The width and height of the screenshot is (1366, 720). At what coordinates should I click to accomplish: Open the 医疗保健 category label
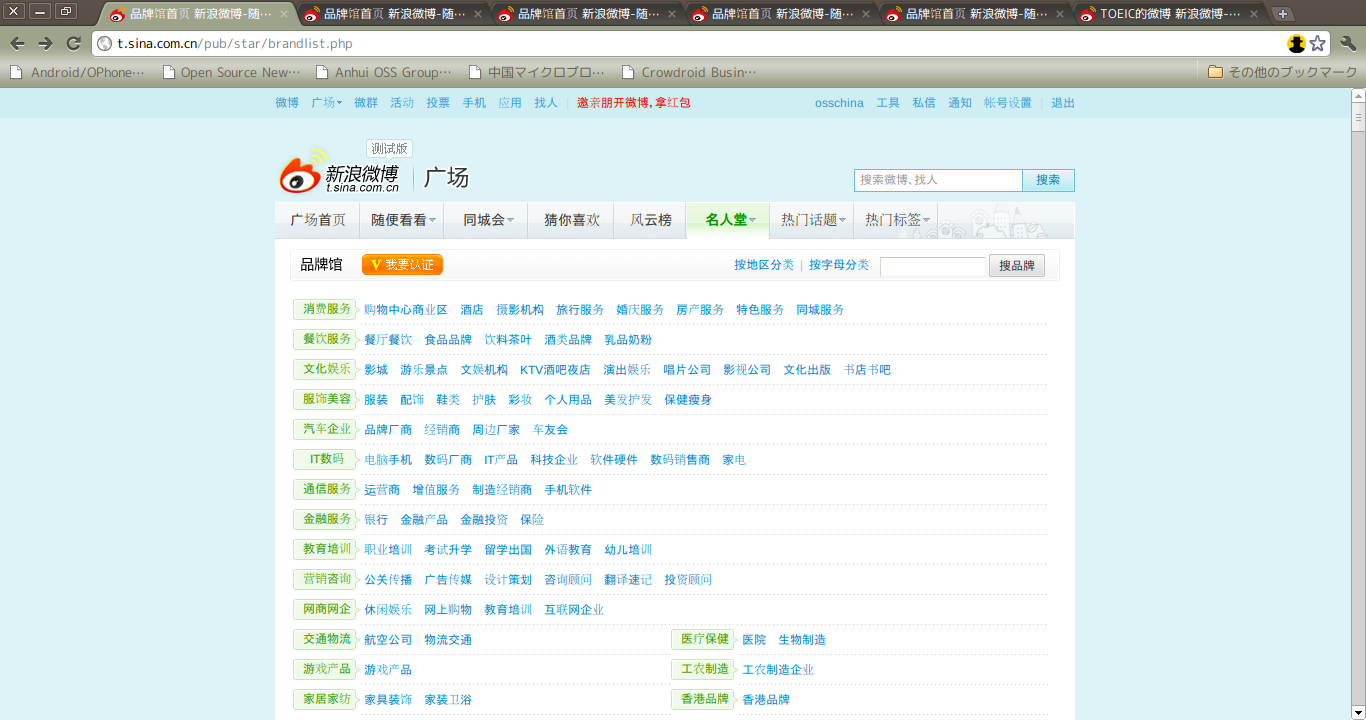coord(703,639)
